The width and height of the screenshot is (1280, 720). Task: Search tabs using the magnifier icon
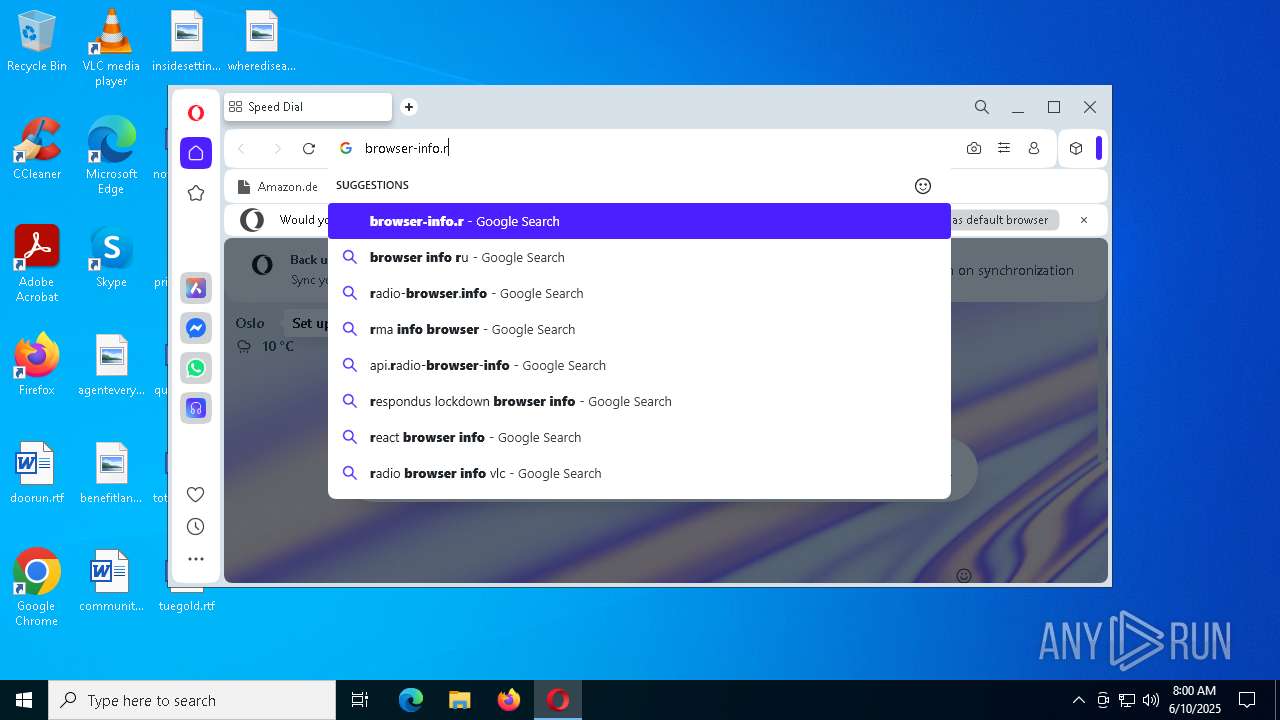tap(982, 107)
